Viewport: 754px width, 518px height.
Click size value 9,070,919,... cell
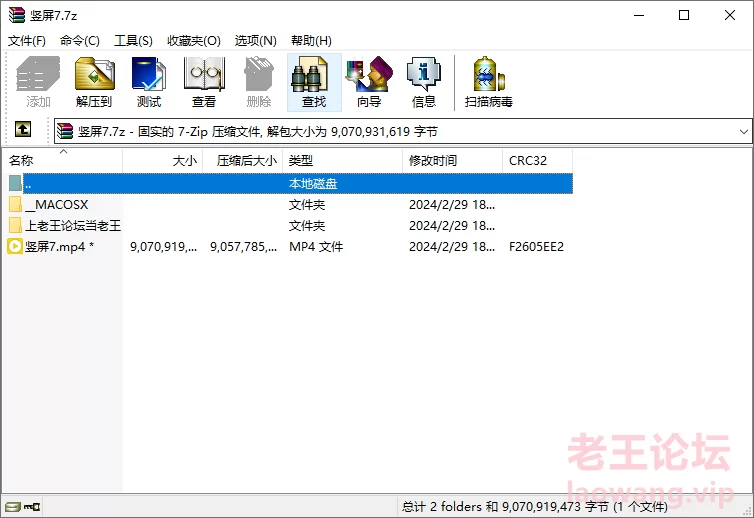[163, 247]
